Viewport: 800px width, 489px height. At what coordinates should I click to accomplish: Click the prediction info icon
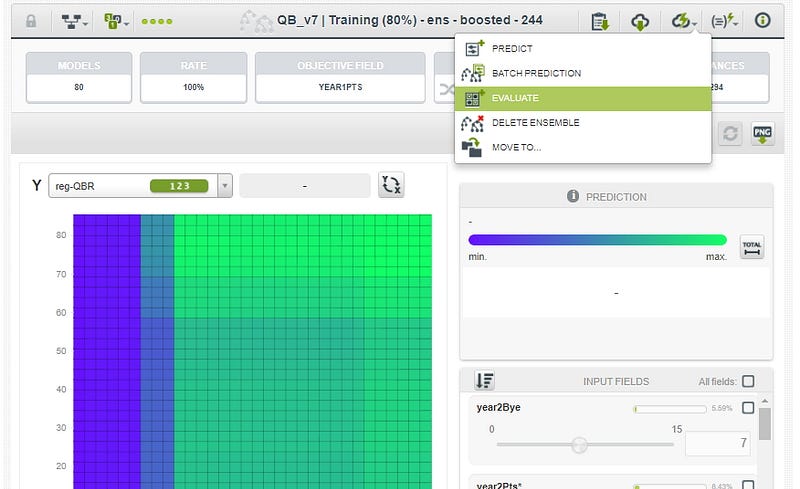(573, 196)
